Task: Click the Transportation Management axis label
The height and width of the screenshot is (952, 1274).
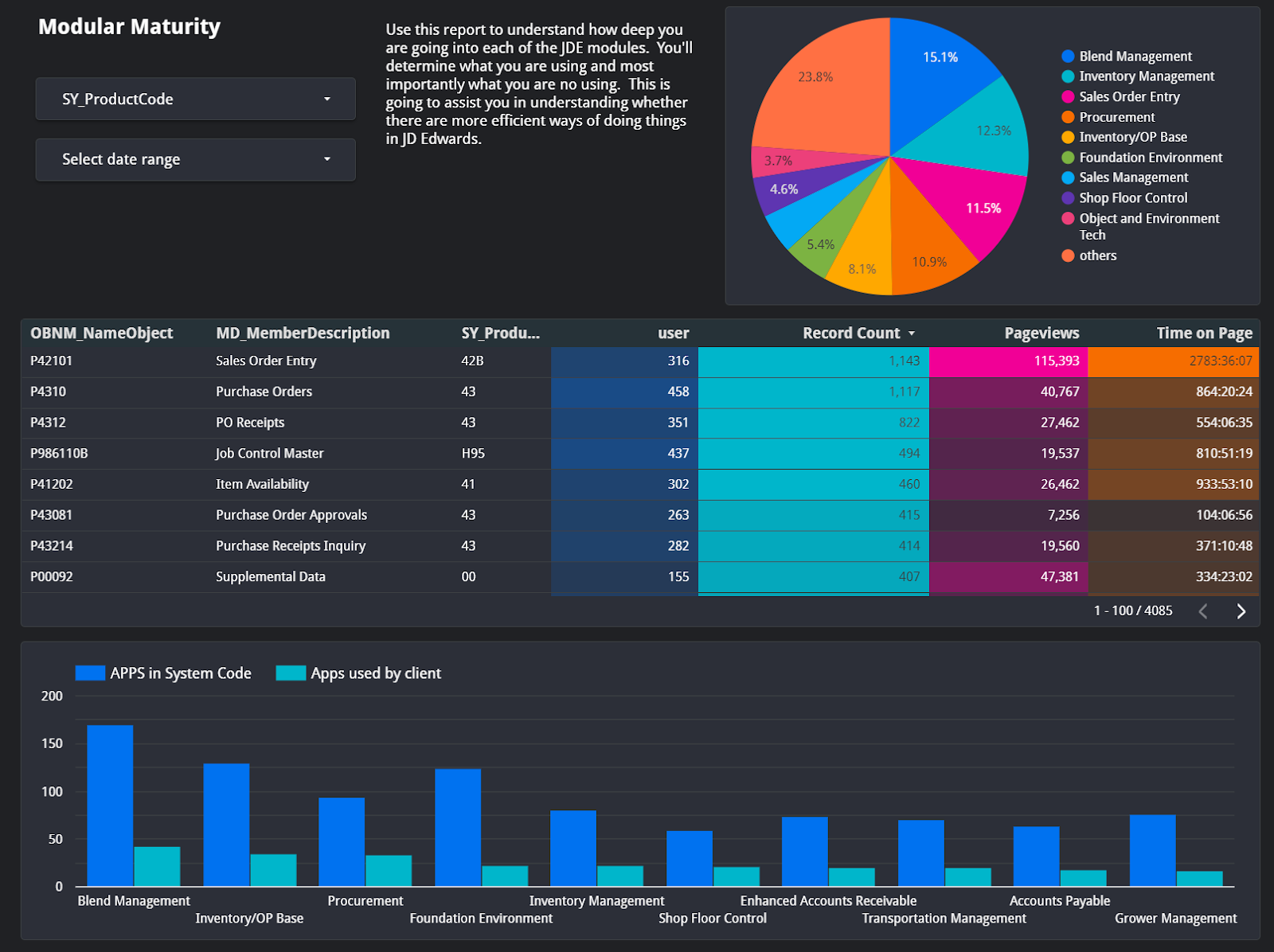Action: 944,919
